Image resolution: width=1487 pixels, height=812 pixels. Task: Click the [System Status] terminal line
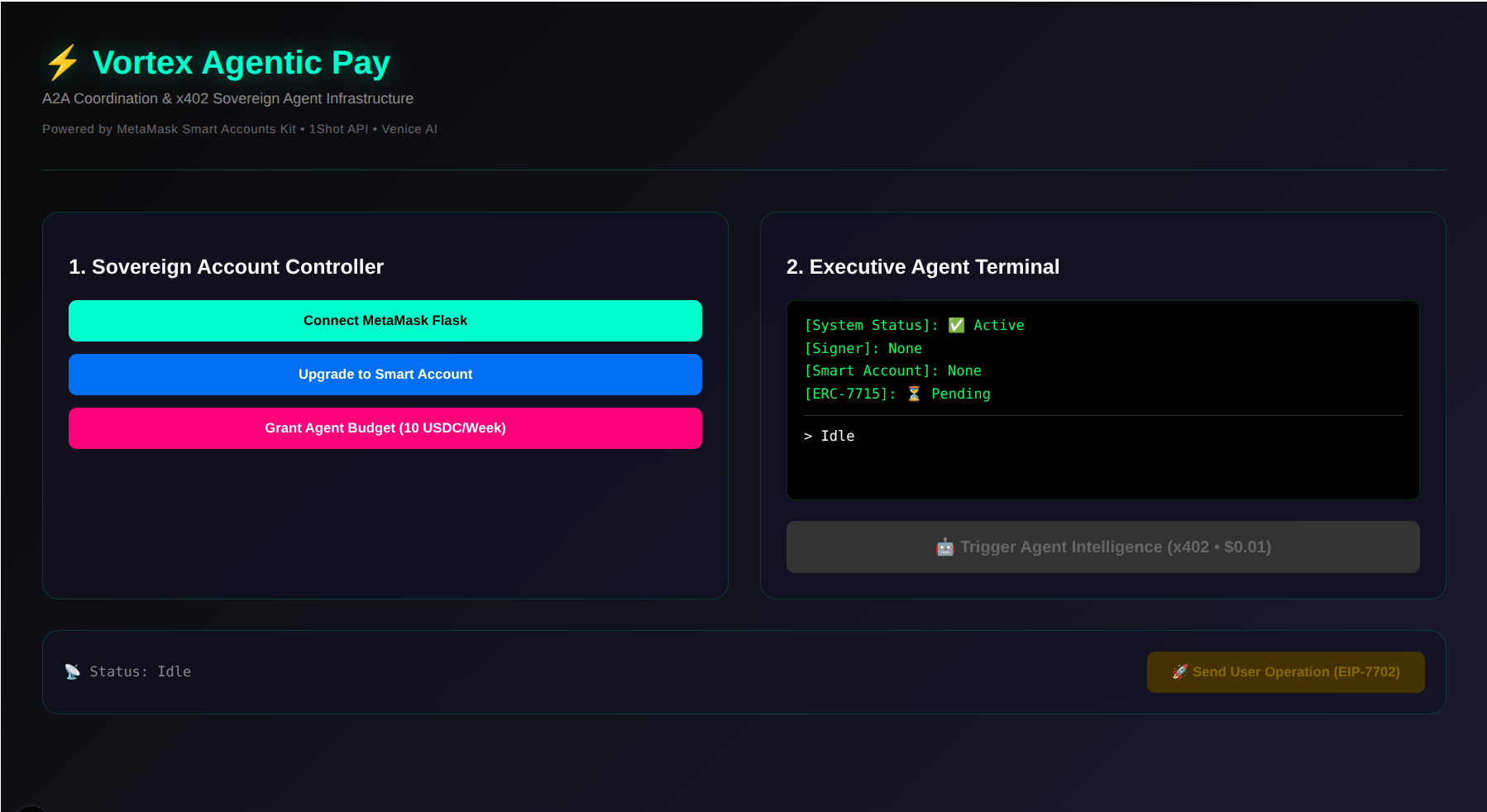914,325
